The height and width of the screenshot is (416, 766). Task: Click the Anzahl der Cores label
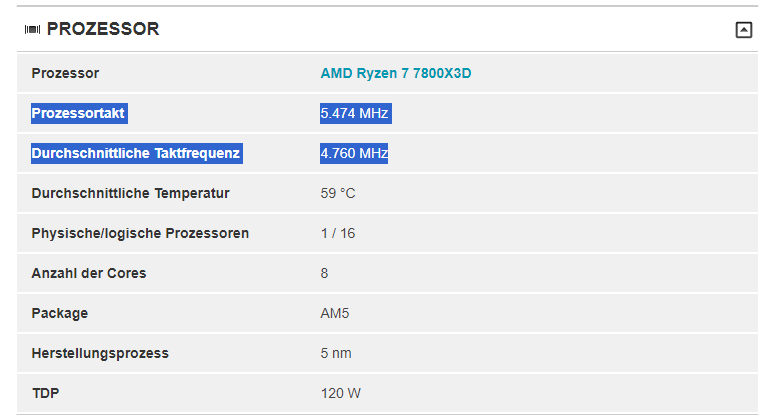[x=89, y=273]
